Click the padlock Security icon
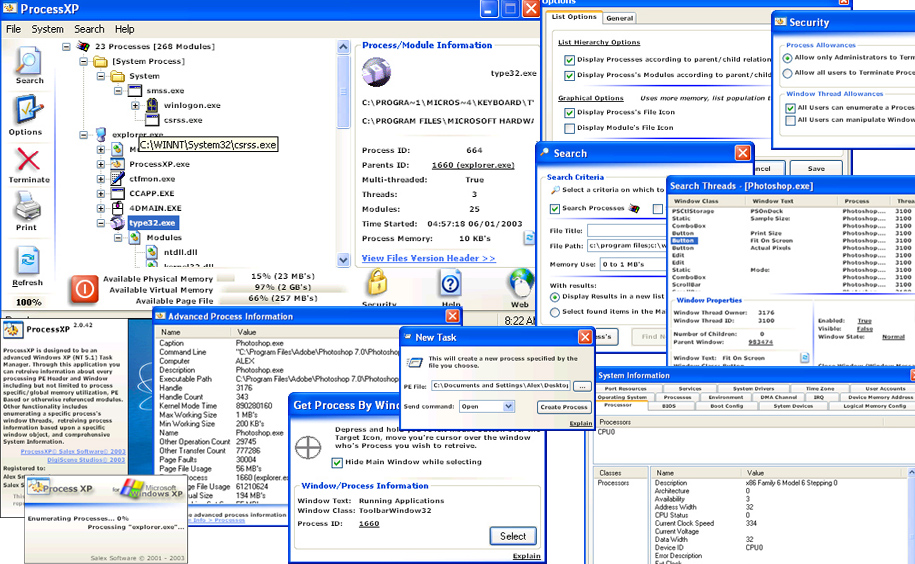Image resolution: width=915 pixels, height=564 pixels. [x=378, y=284]
